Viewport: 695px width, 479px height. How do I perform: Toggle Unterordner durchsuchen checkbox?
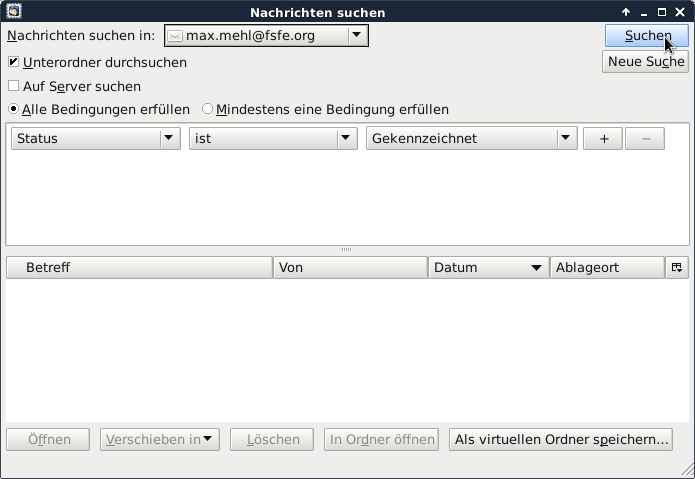coord(14,62)
